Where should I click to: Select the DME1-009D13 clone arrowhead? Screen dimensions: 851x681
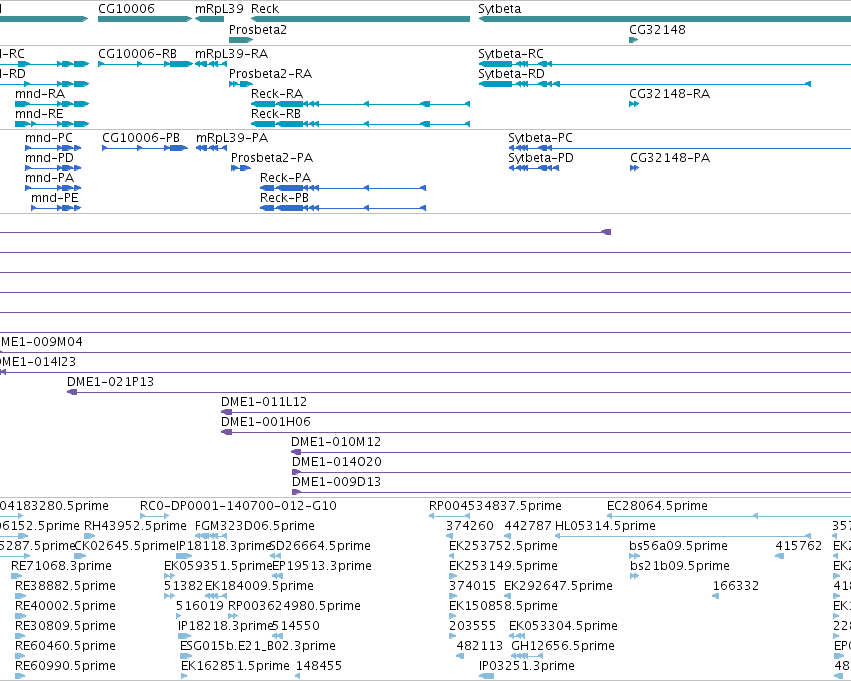(296, 492)
